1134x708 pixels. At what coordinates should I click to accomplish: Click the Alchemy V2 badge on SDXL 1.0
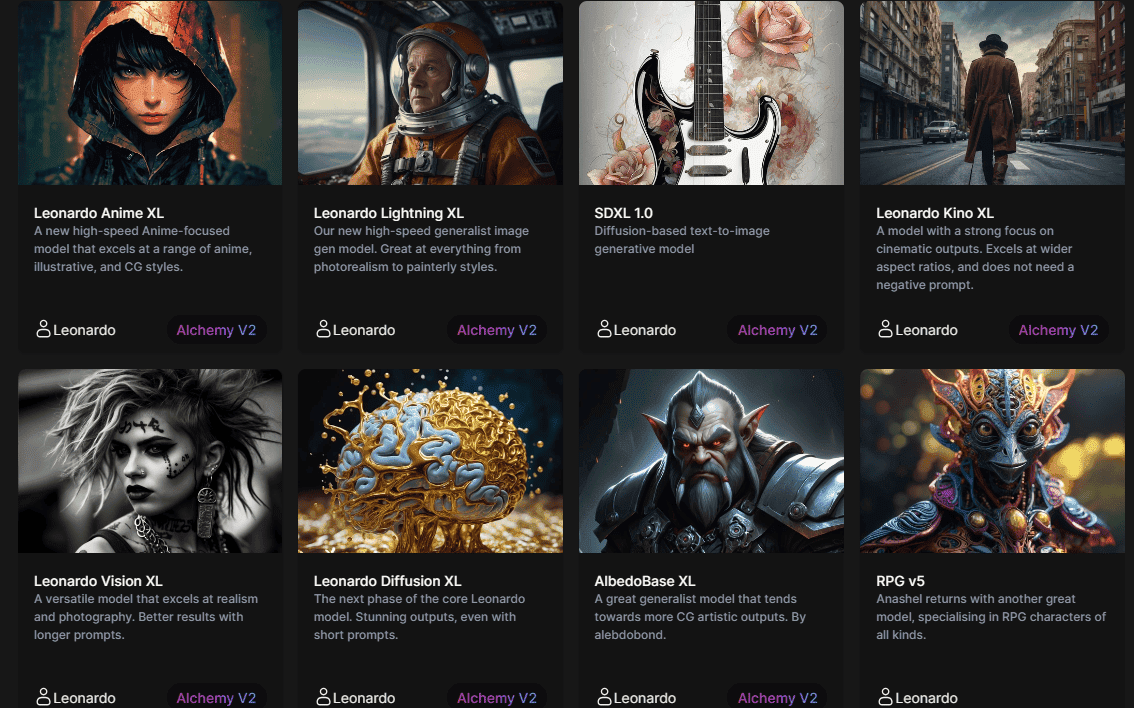777,330
